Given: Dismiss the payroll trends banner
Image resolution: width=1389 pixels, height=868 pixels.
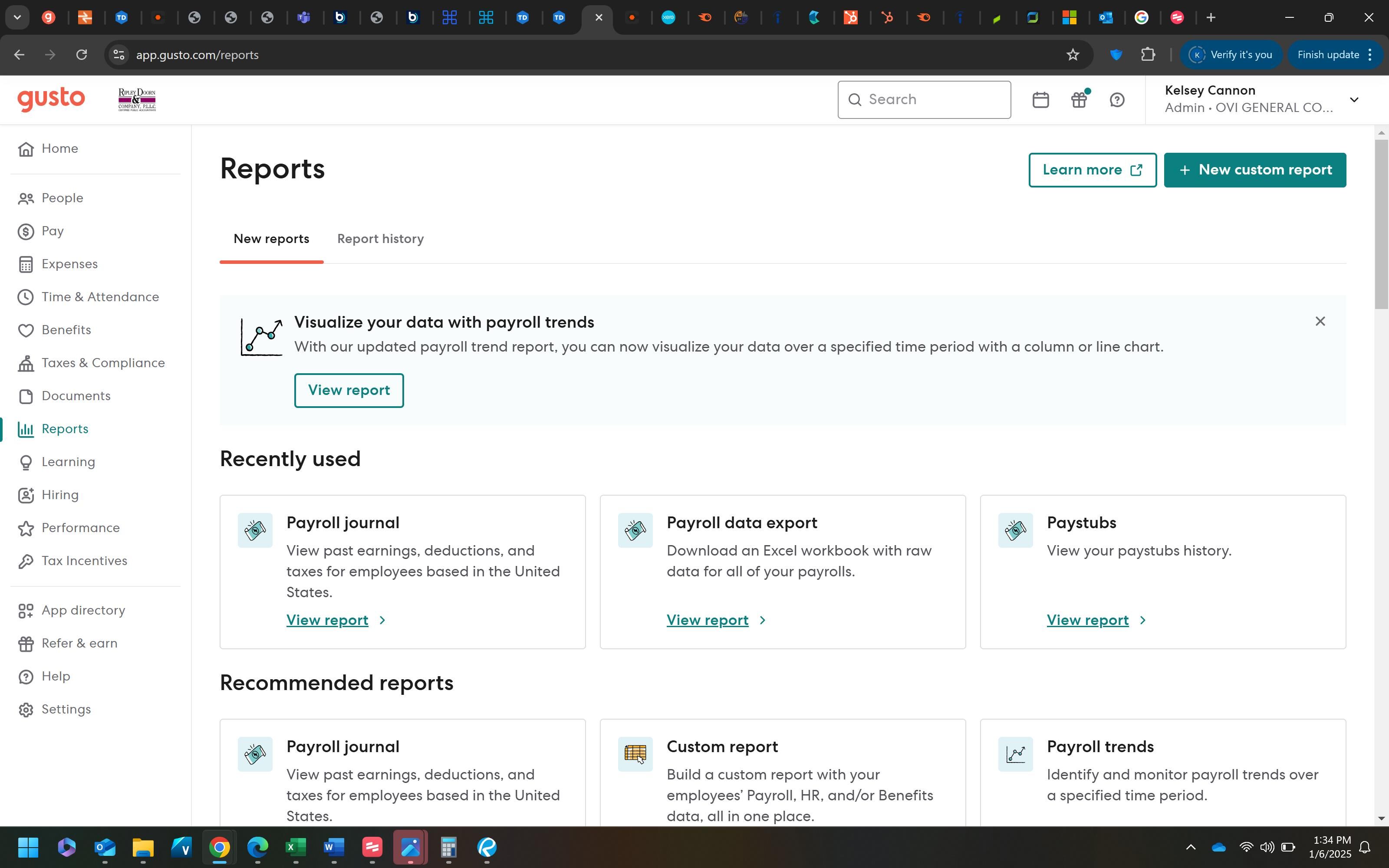Looking at the screenshot, I should pos(1320,322).
